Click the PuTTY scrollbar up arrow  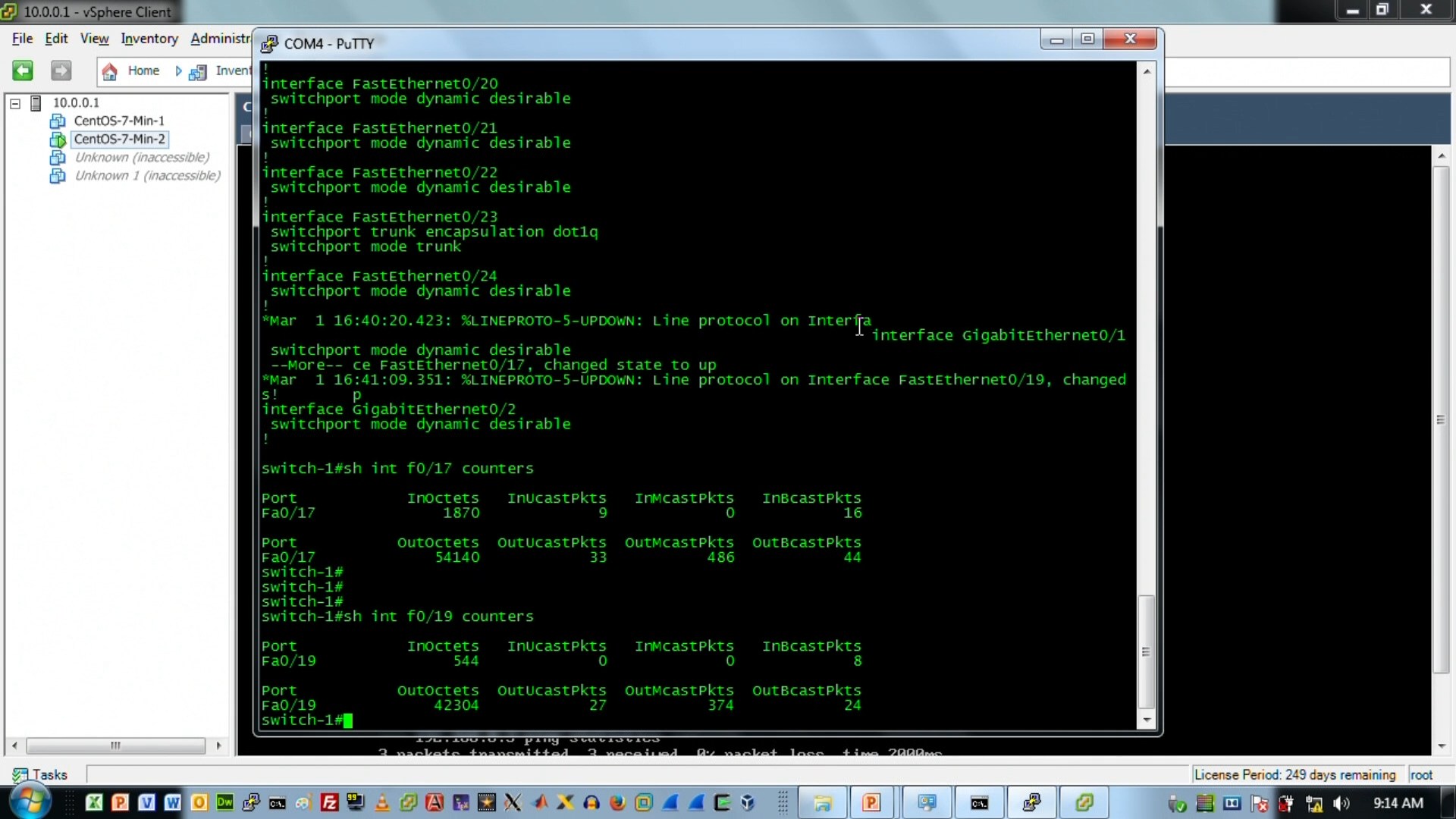coord(1147,71)
